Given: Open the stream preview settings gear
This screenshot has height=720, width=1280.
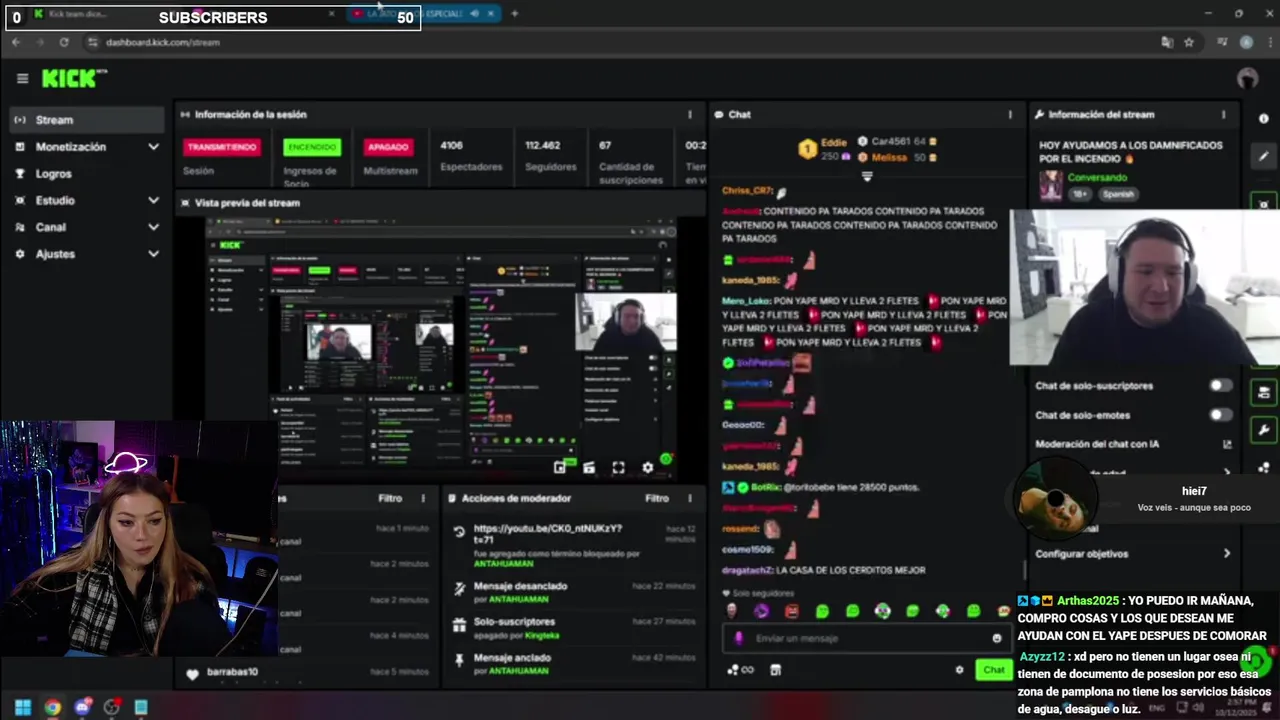Looking at the screenshot, I should (647, 467).
